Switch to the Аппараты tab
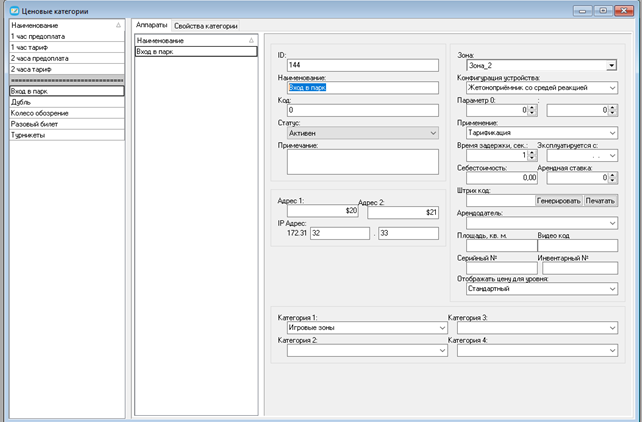 pyautogui.click(x=151, y=25)
